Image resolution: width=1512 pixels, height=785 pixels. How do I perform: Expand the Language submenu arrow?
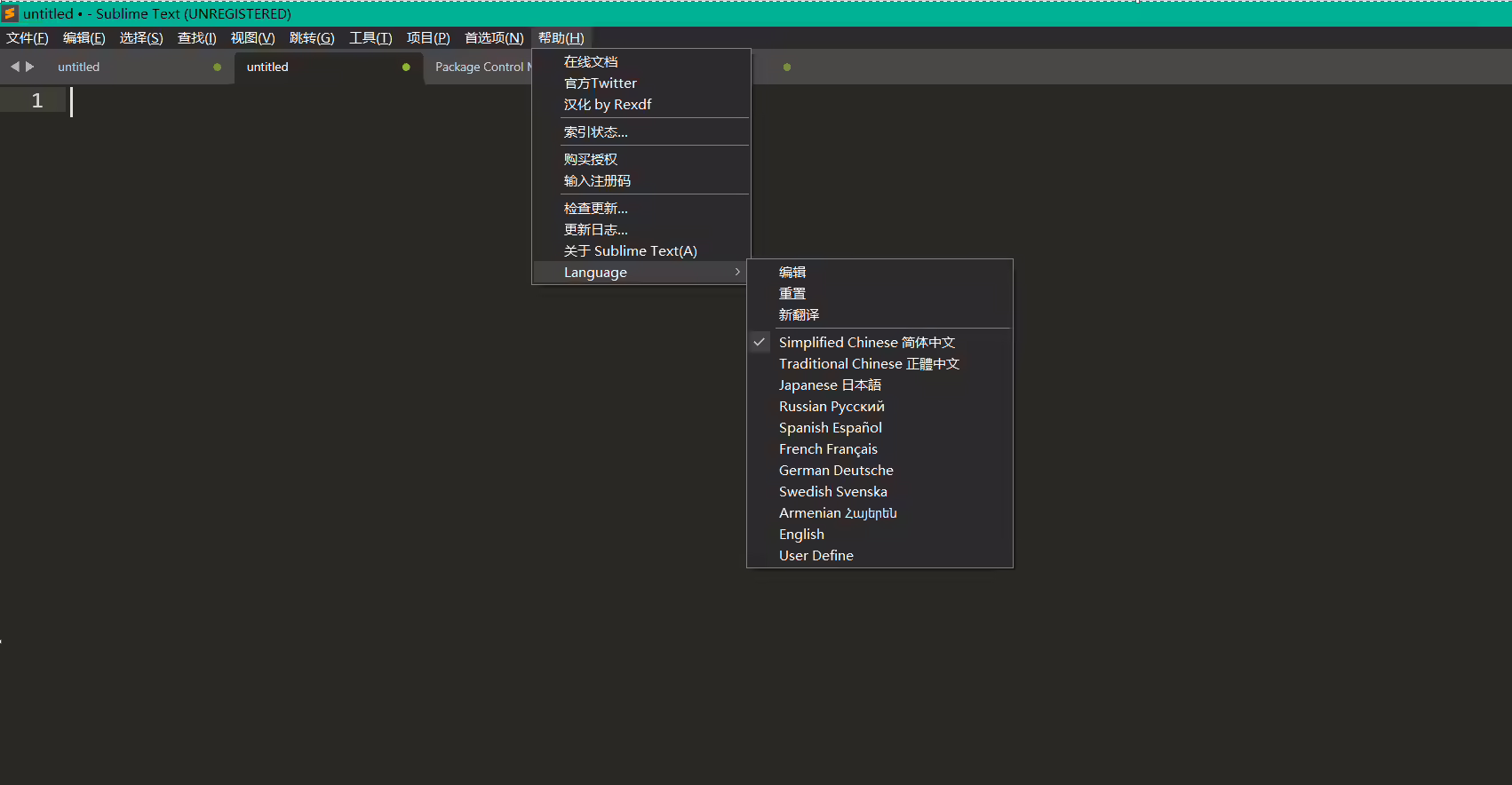pyautogui.click(x=737, y=272)
